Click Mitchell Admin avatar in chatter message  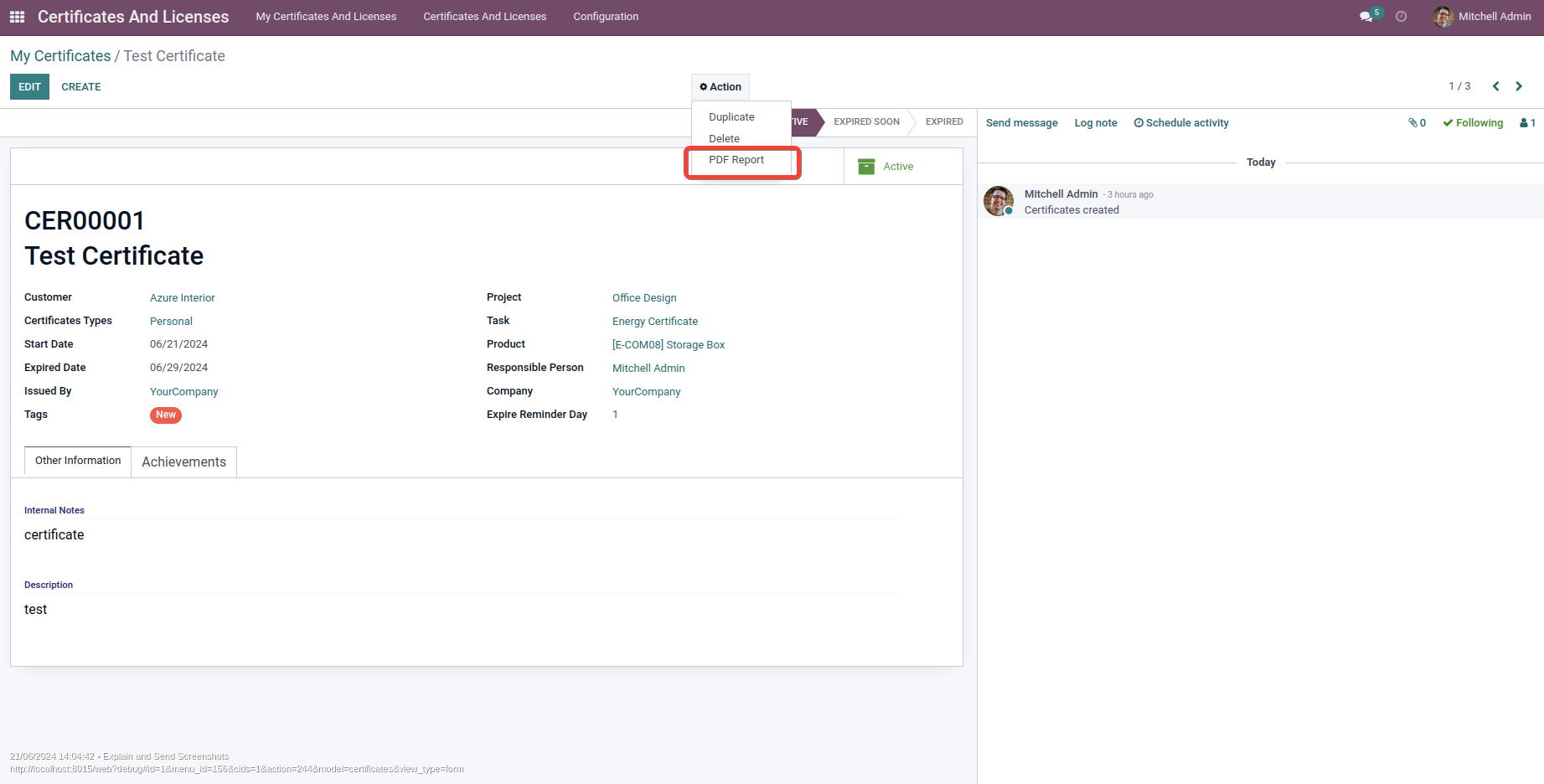click(999, 201)
